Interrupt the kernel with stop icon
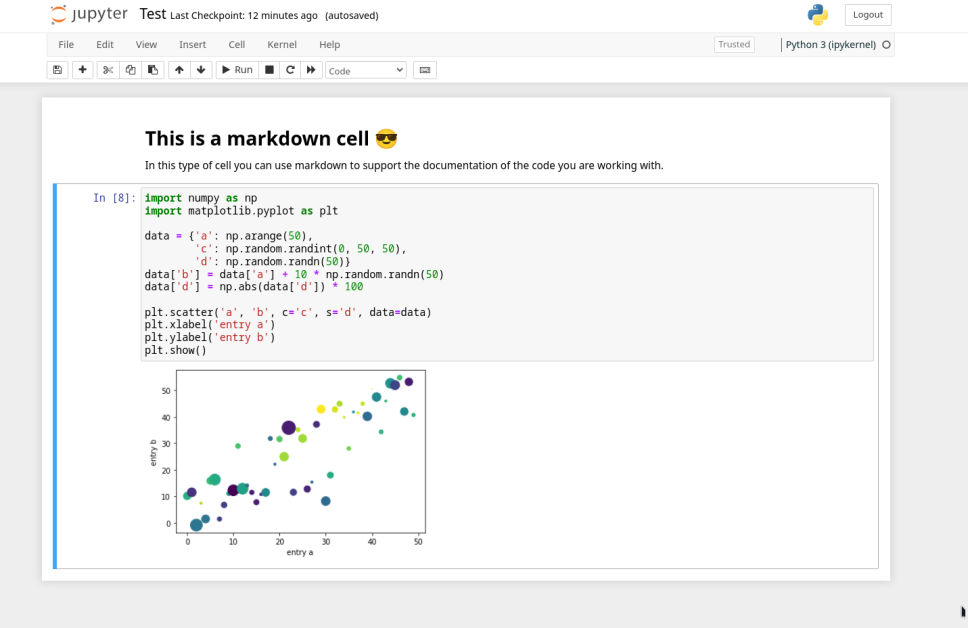This screenshot has height=628, width=968. pos(269,70)
